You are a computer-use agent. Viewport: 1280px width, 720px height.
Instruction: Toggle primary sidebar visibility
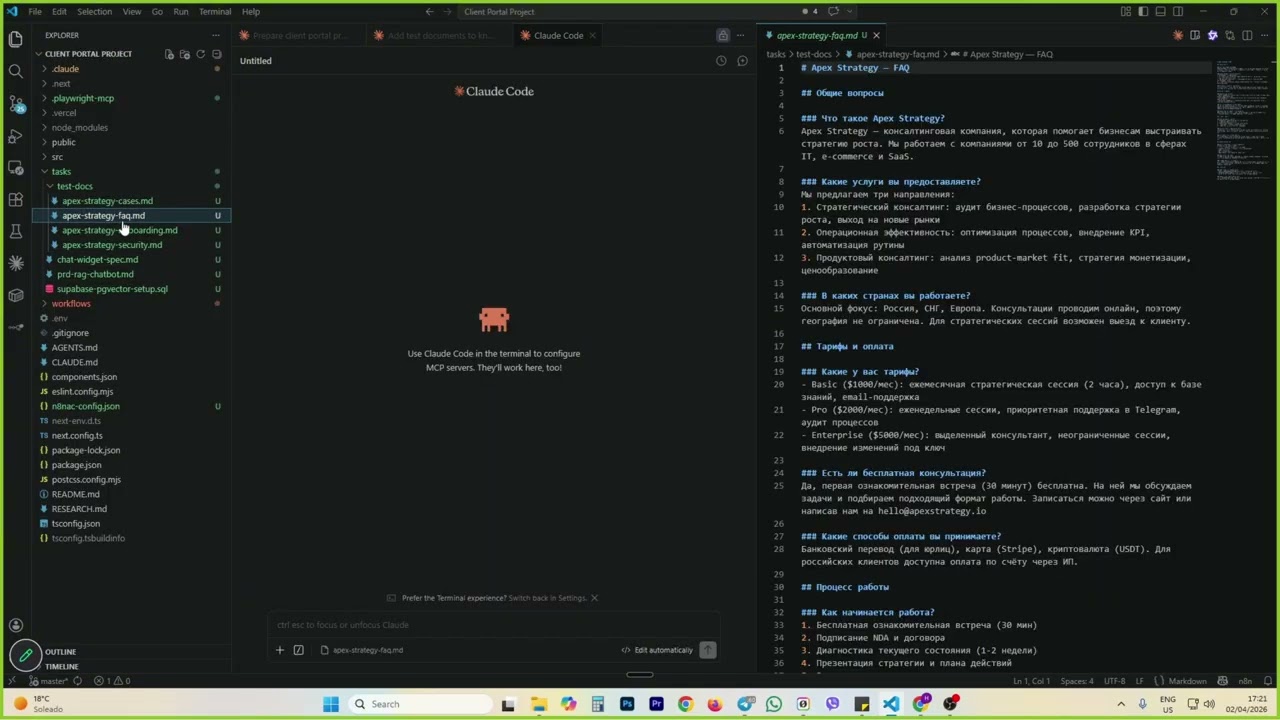pos(1143,12)
